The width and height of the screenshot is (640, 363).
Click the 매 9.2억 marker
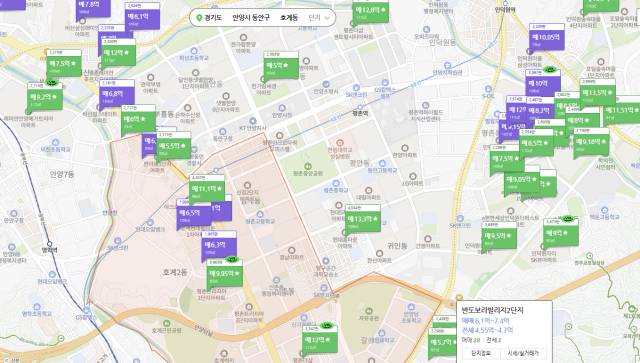click(x=45, y=97)
